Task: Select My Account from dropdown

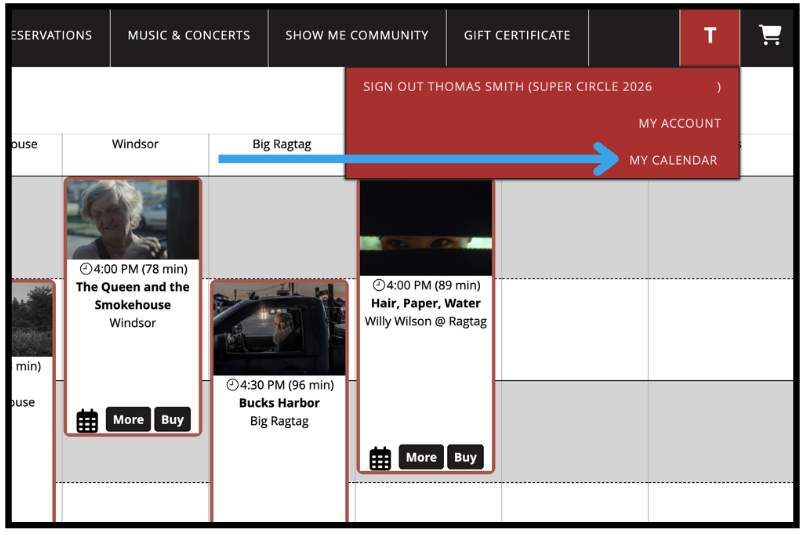Action: point(679,123)
